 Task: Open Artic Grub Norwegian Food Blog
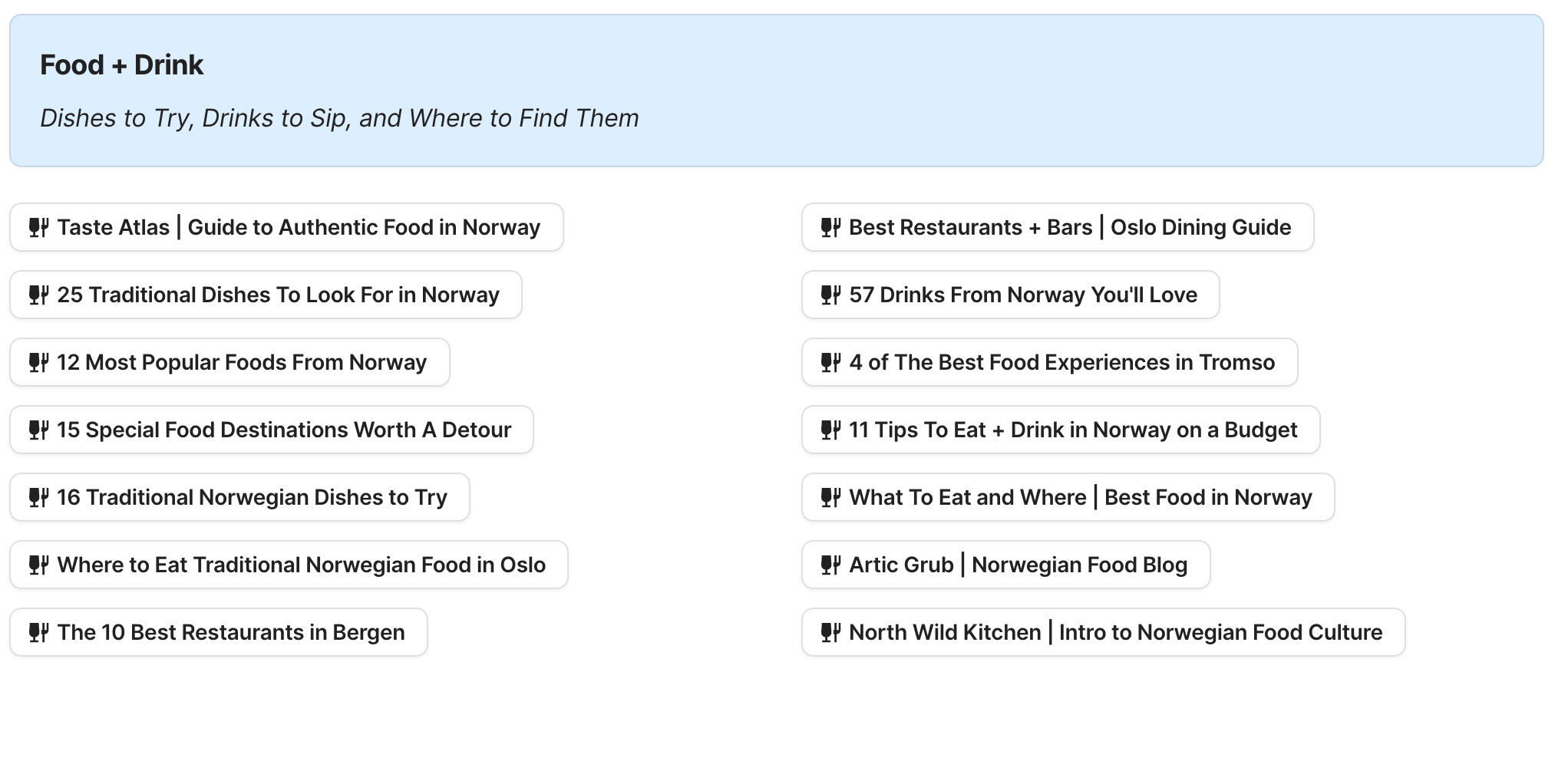1006,565
